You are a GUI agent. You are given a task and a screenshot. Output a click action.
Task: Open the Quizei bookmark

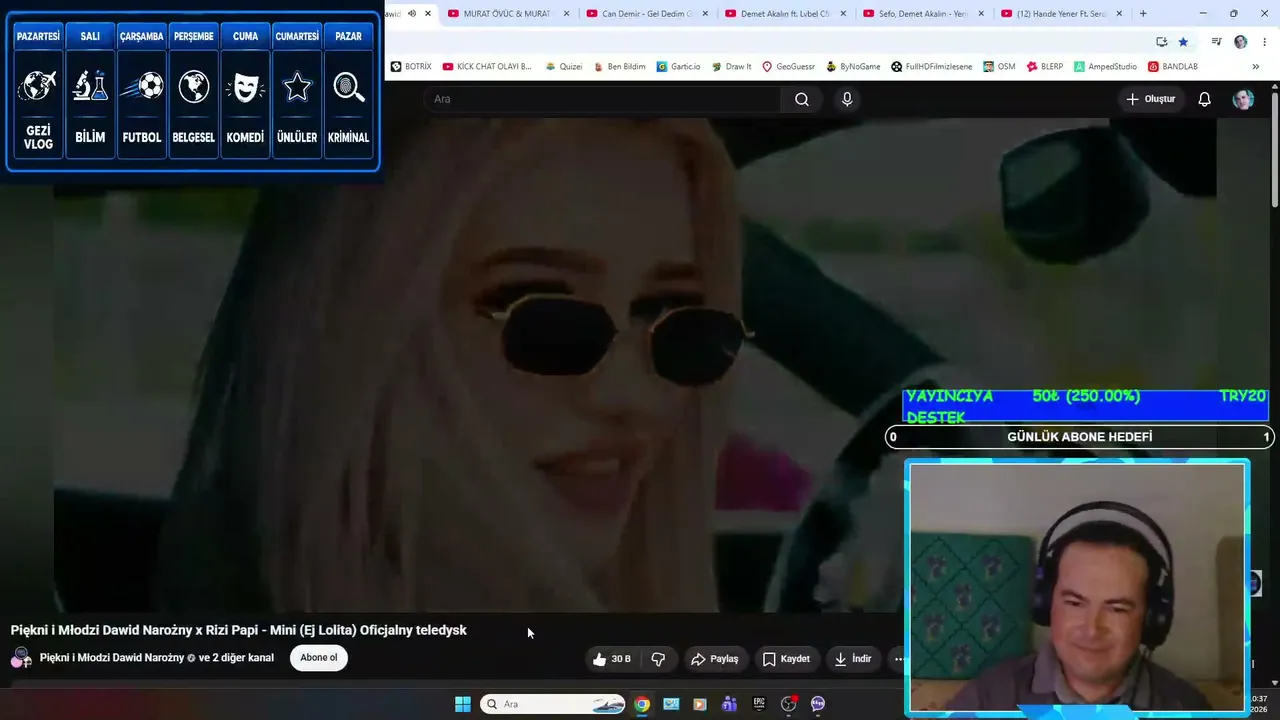click(564, 67)
